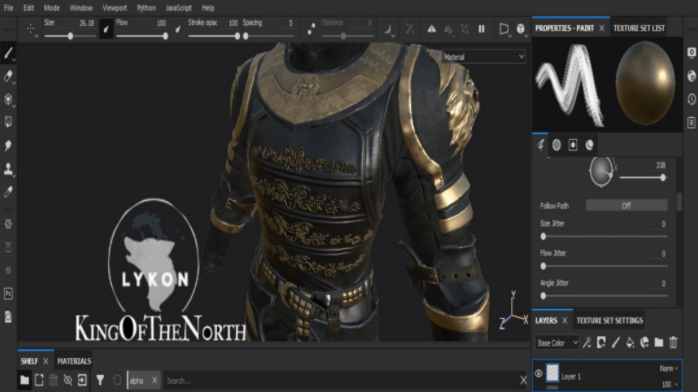Select the Clone stamp tool
698x392 pixels.
click(x=8, y=169)
